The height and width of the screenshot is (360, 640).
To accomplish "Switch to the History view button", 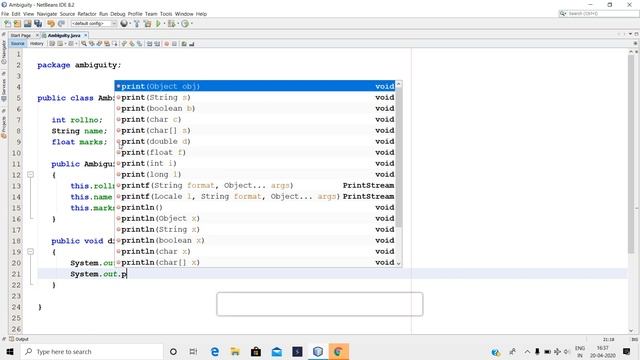I will 36,44.
